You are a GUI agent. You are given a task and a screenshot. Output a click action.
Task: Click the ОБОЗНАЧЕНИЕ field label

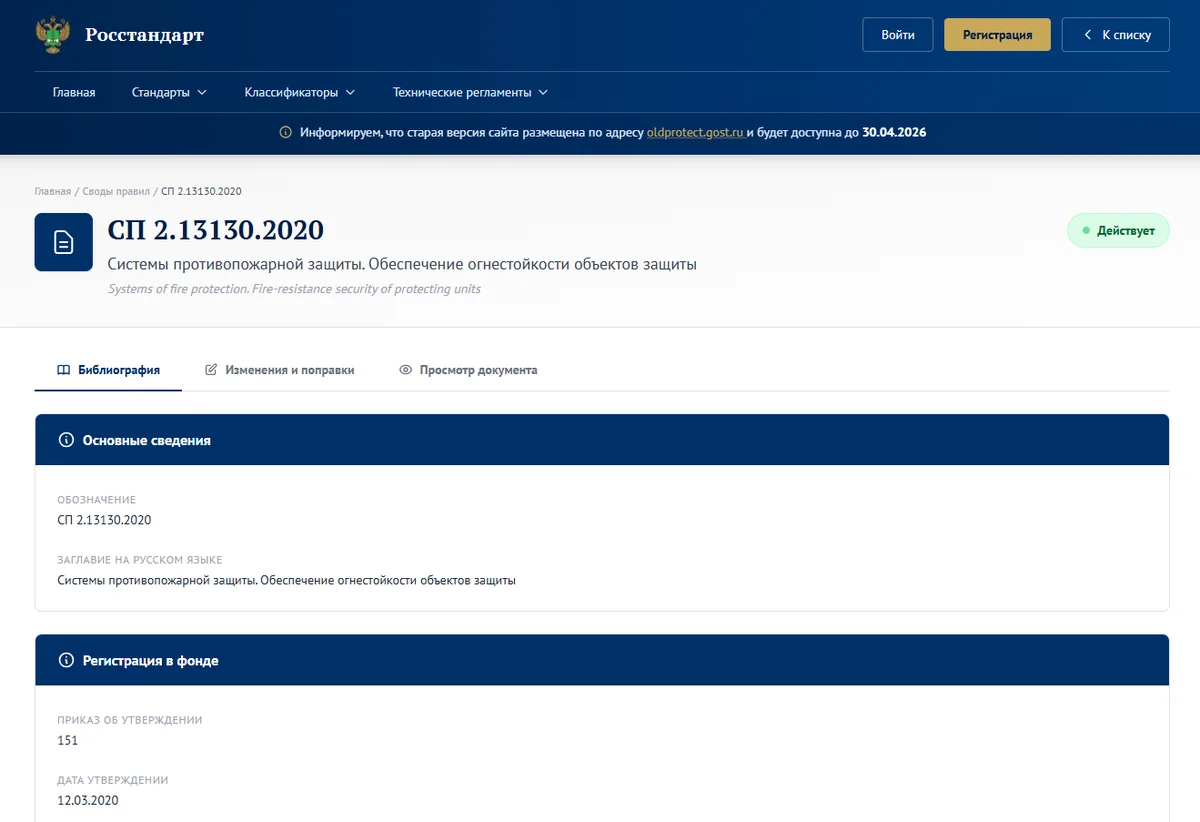pyautogui.click(x=97, y=500)
